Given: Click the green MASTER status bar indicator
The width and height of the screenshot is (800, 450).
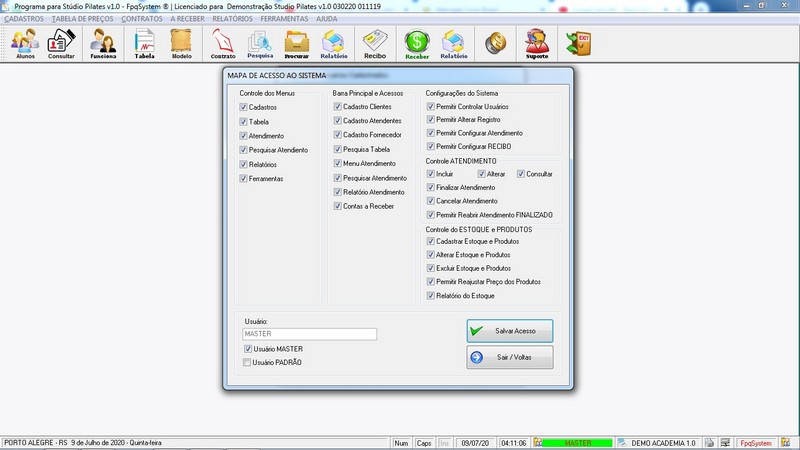Looking at the screenshot, I should (x=578, y=443).
